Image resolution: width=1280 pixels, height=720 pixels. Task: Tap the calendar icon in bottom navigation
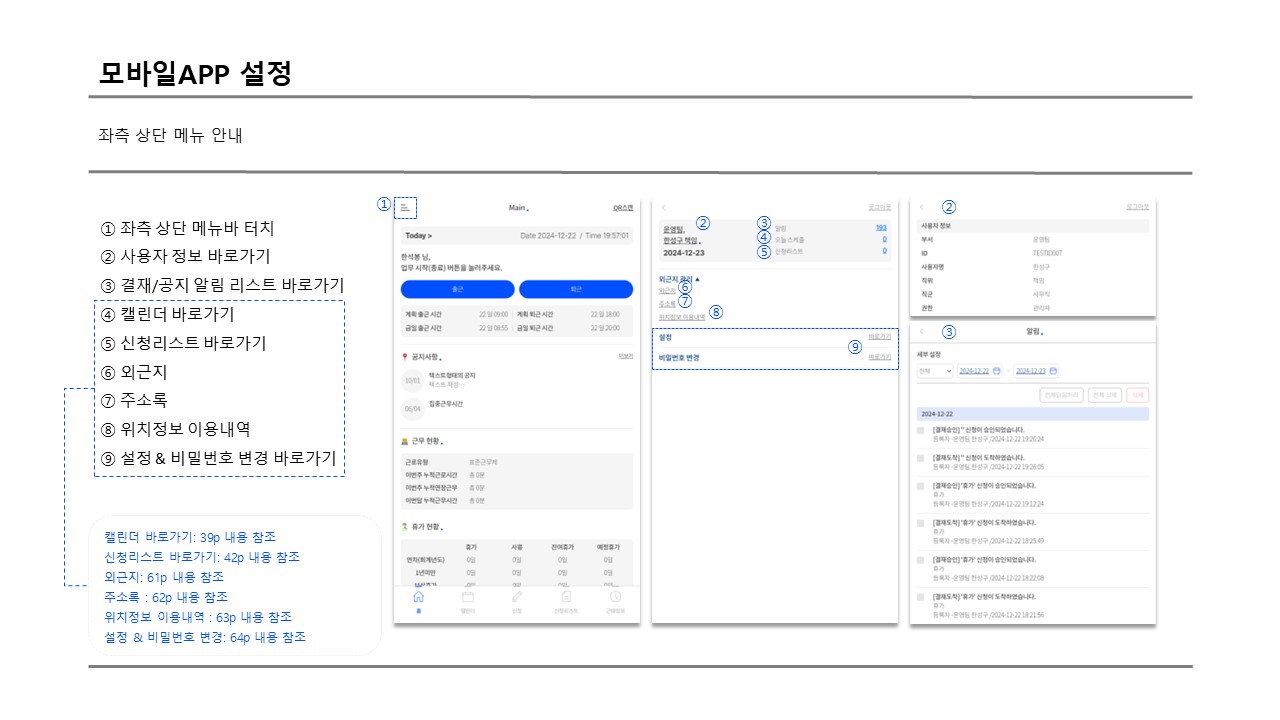pyautogui.click(x=467, y=598)
